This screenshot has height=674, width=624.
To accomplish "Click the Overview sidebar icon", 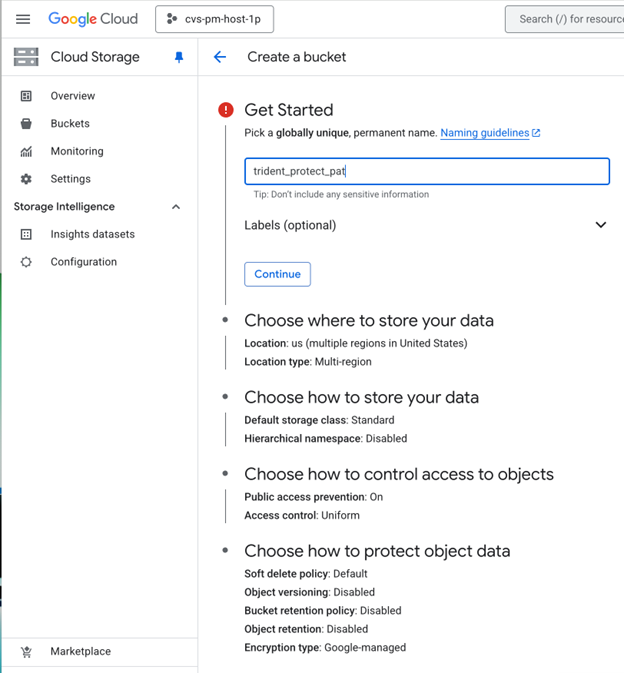I will pyautogui.click(x=27, y=96).
